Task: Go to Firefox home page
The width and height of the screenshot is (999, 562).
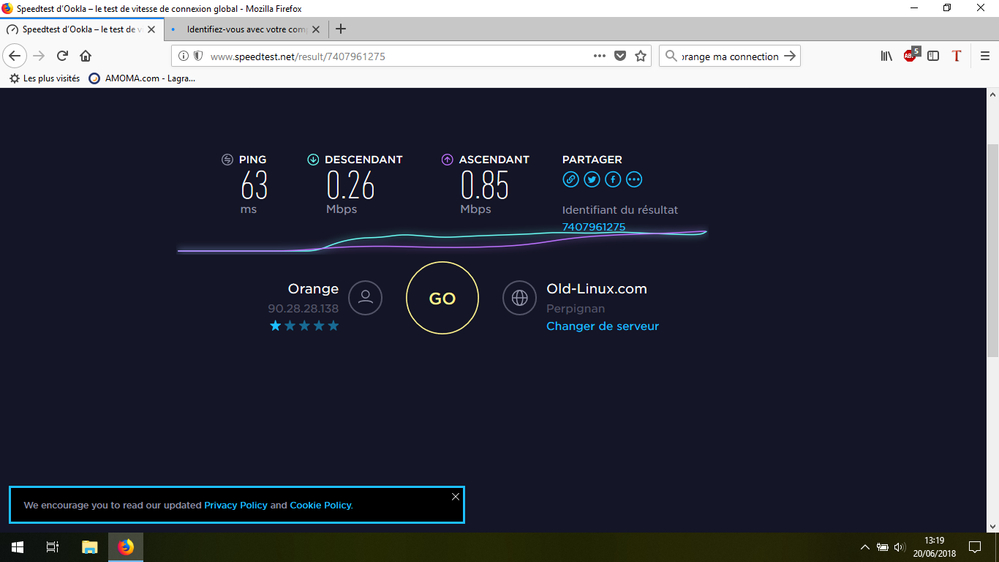Action: coord(86,56)
